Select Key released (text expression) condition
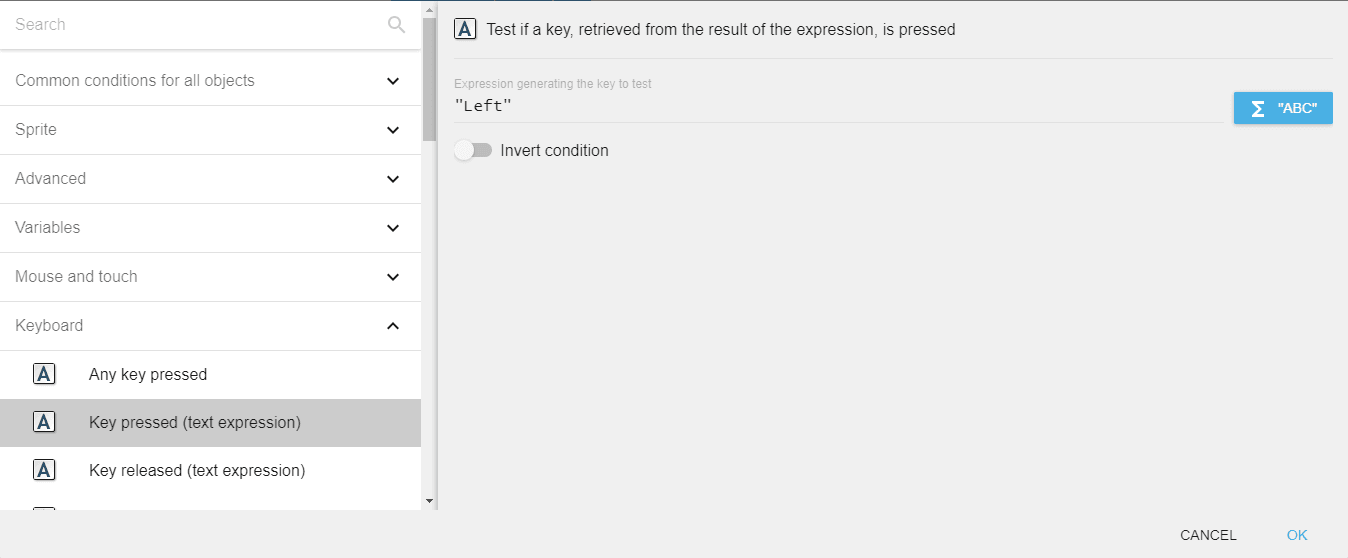Image resolution: width=1348 pixels, height=558 pixels. 197,470
